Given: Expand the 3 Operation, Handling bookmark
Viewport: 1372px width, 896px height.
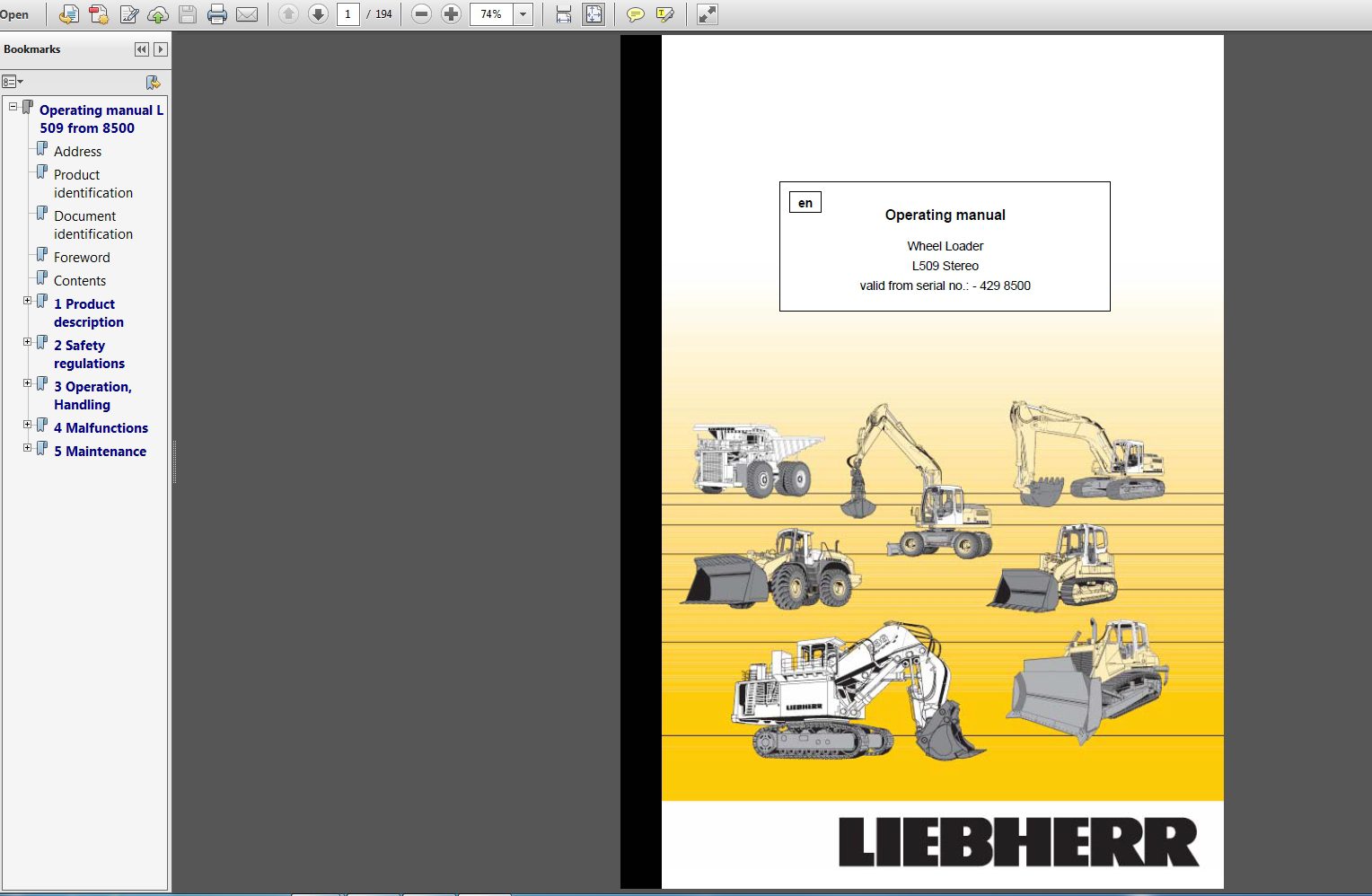Looking at the screenshot, I should tap(28, 383).
